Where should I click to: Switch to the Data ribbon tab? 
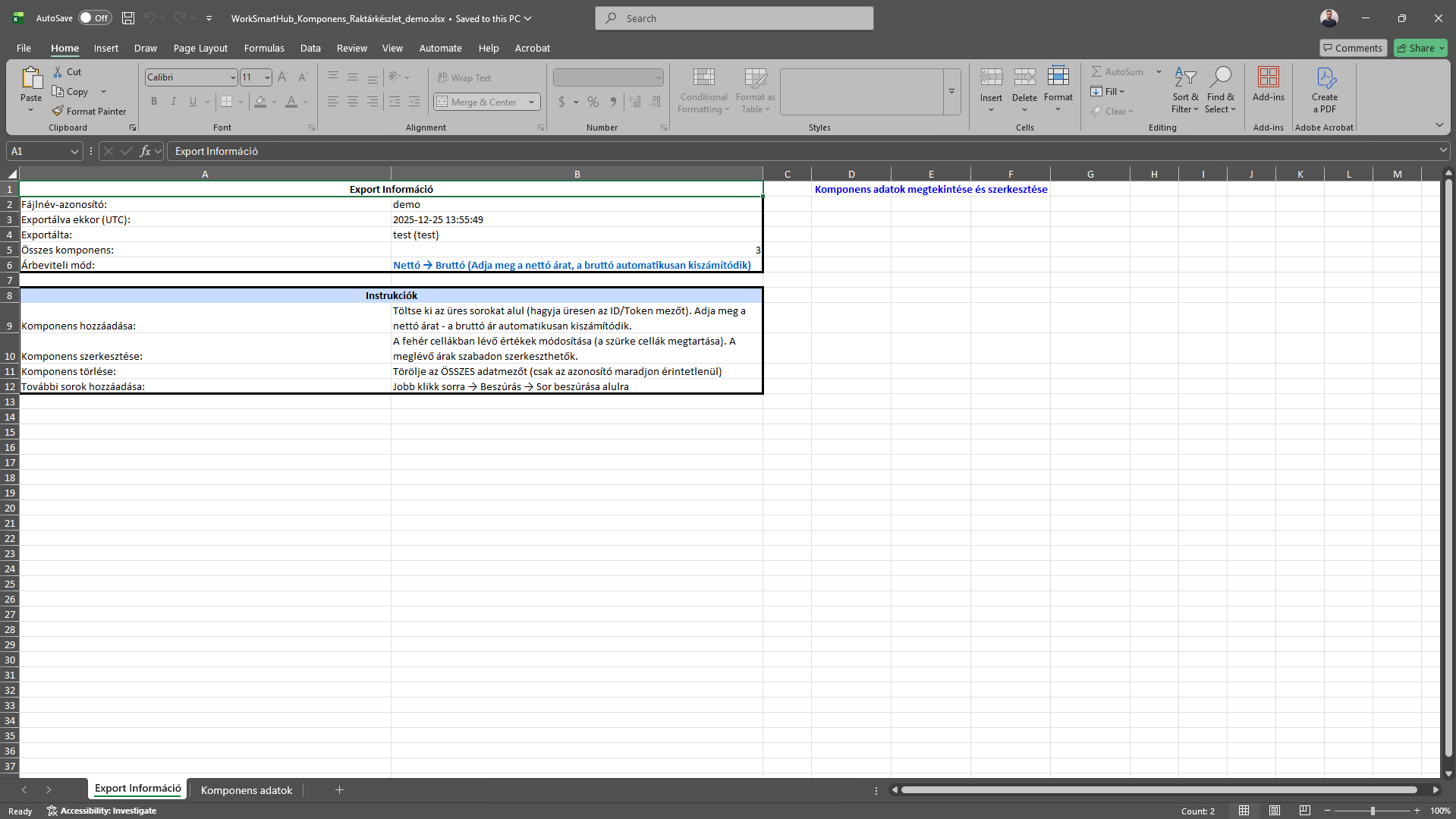(x=310, y=48)
